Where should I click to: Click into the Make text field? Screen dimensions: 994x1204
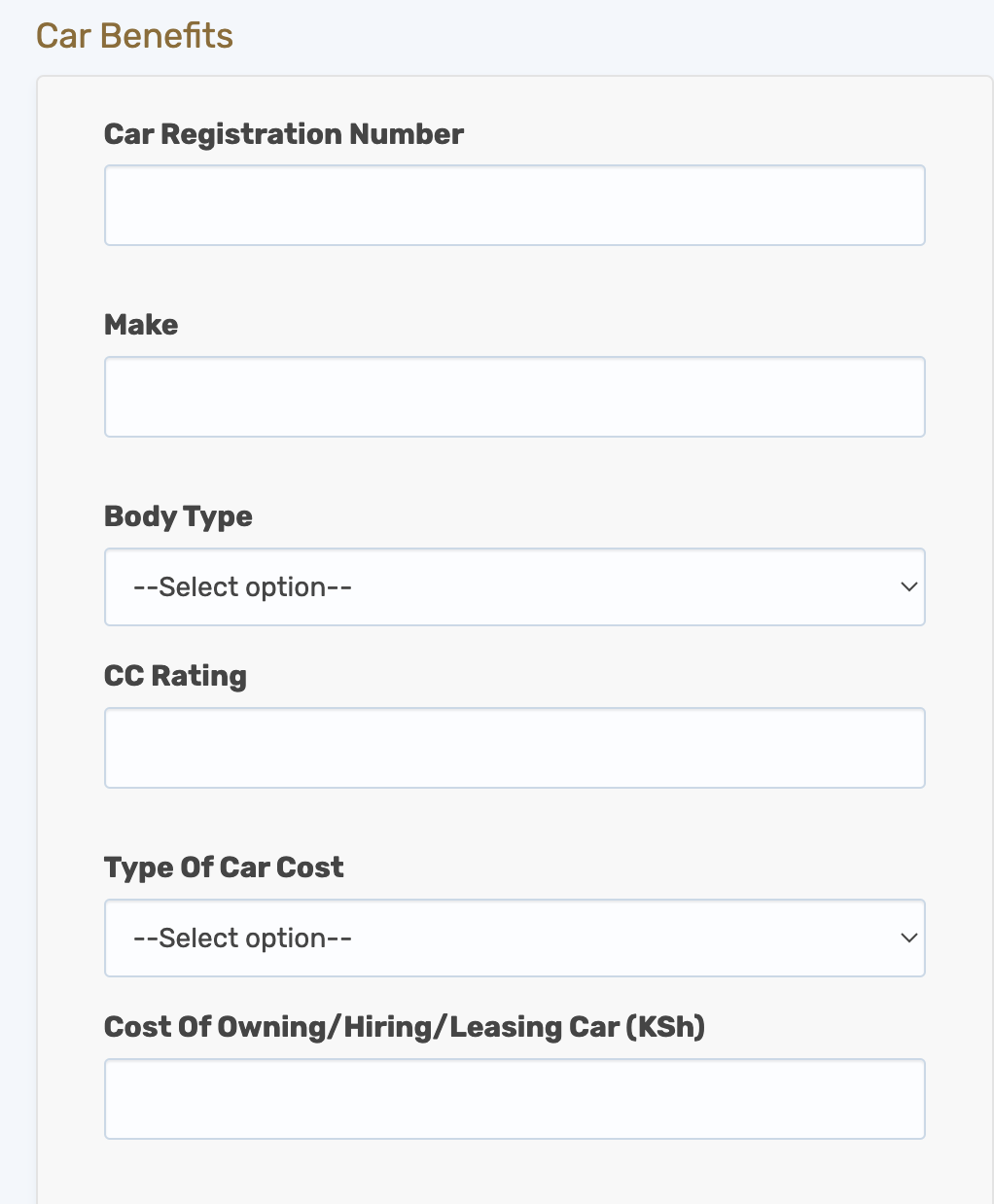point(515,397)
